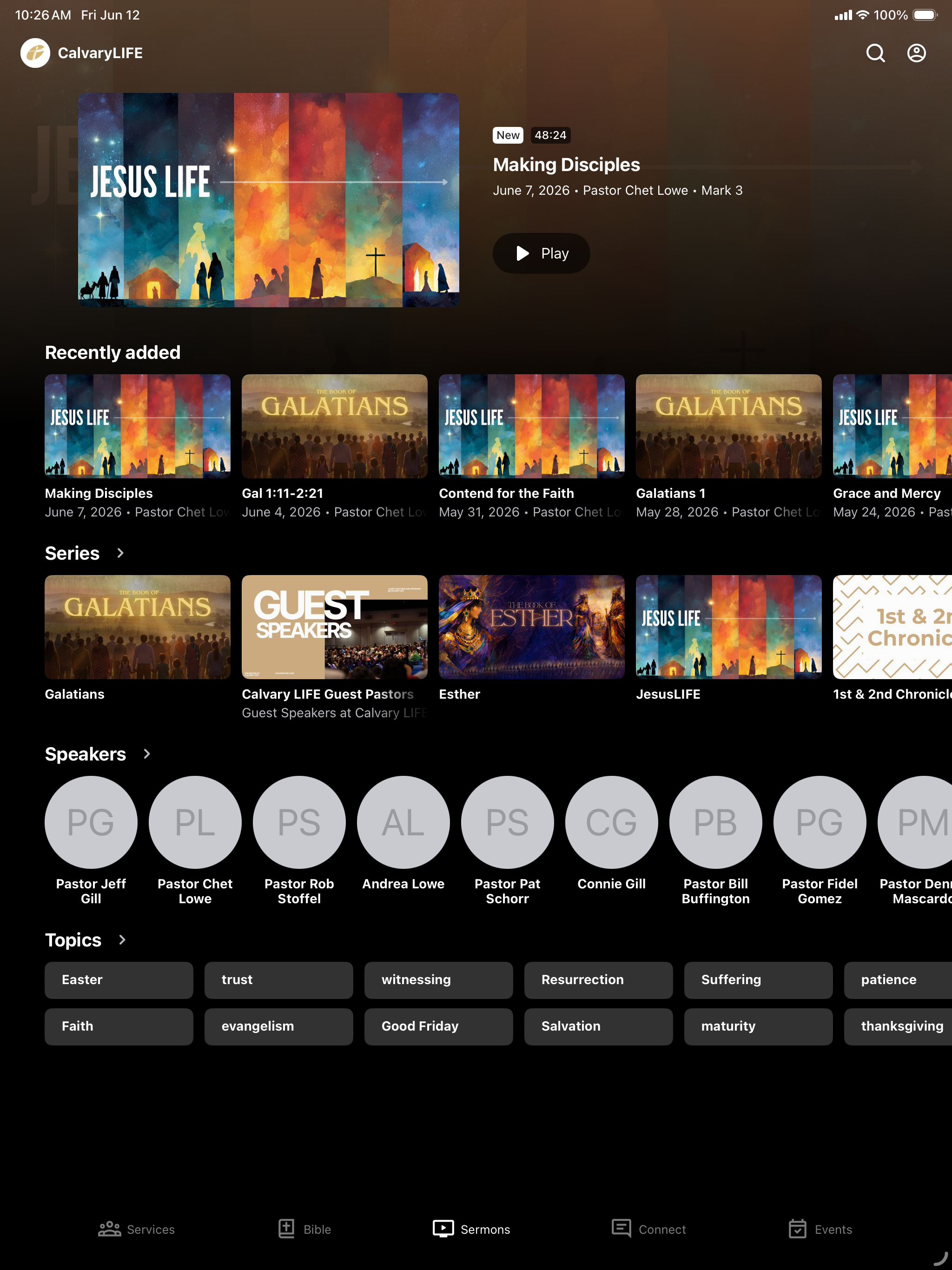This screenshot has width=952, height=1270.
Task: Open the patience topic
Action: pos(898,980)
